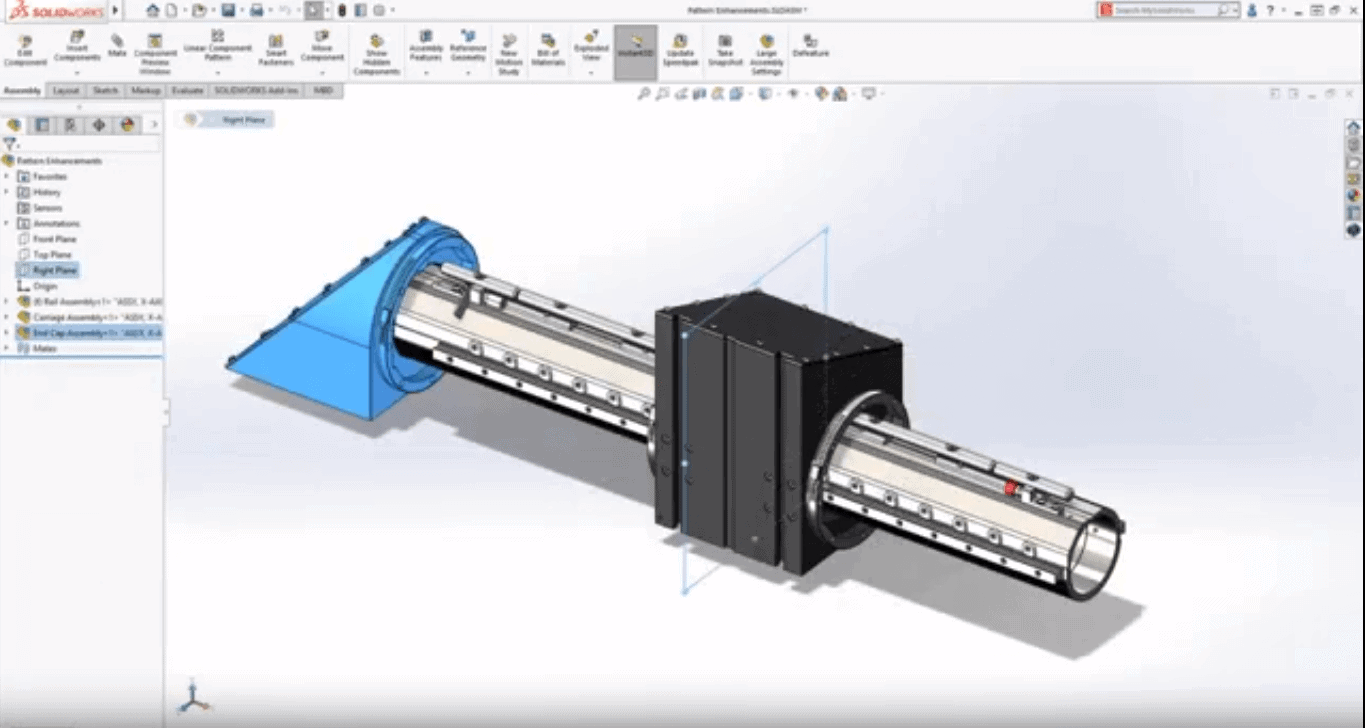Click Insert Components in the ribbon
The height and width of the screenshot is (728, 1365).
pyautogui.click(x=77, y=46)
